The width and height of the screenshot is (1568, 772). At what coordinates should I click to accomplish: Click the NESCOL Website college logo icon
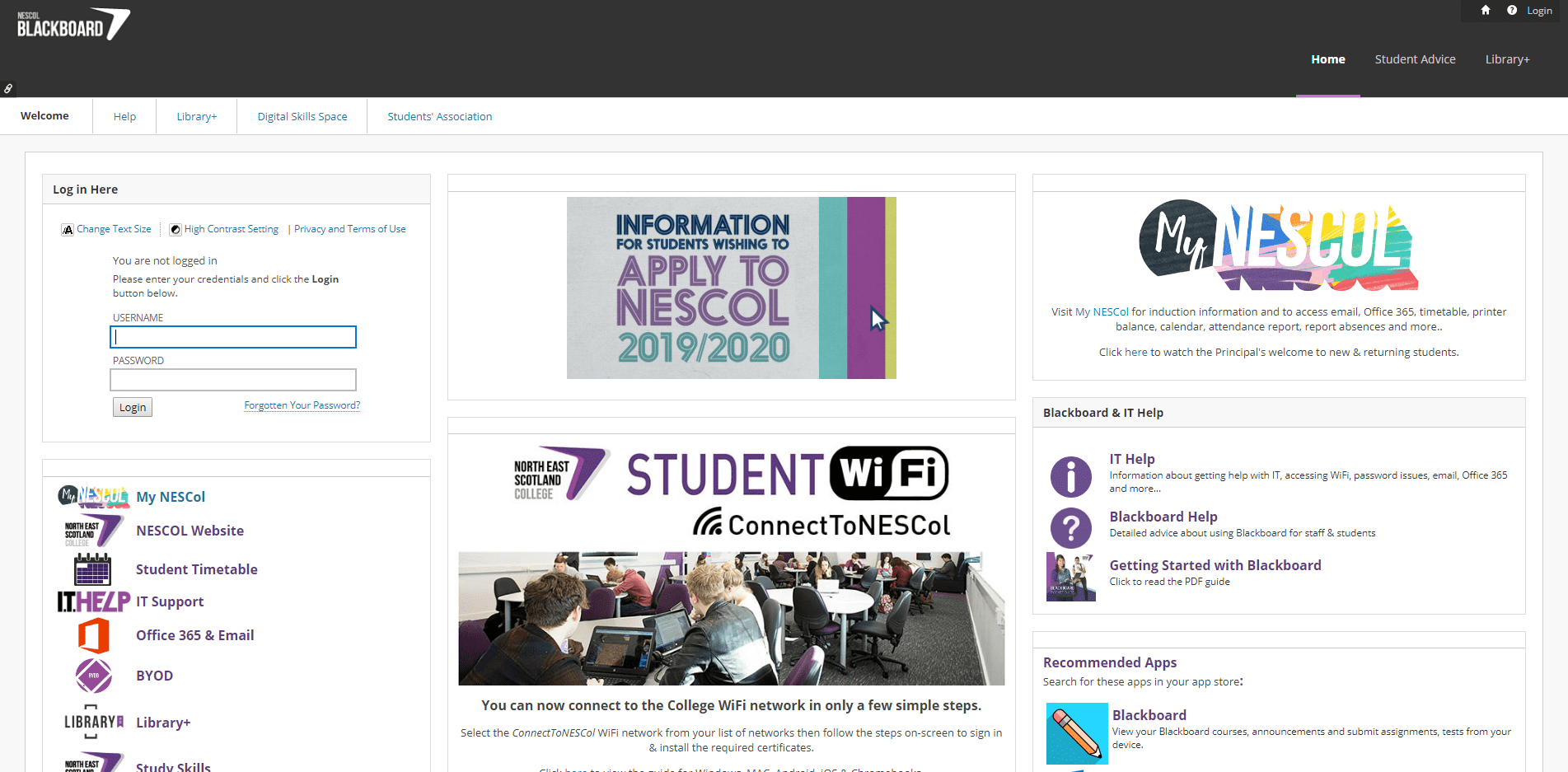click(93, 531)
